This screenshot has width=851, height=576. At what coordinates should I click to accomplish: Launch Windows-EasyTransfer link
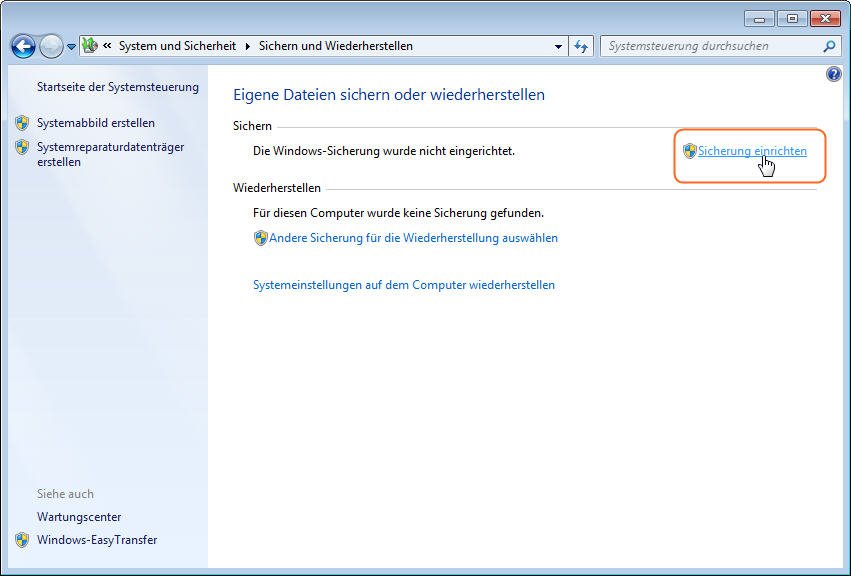[97, 540]
